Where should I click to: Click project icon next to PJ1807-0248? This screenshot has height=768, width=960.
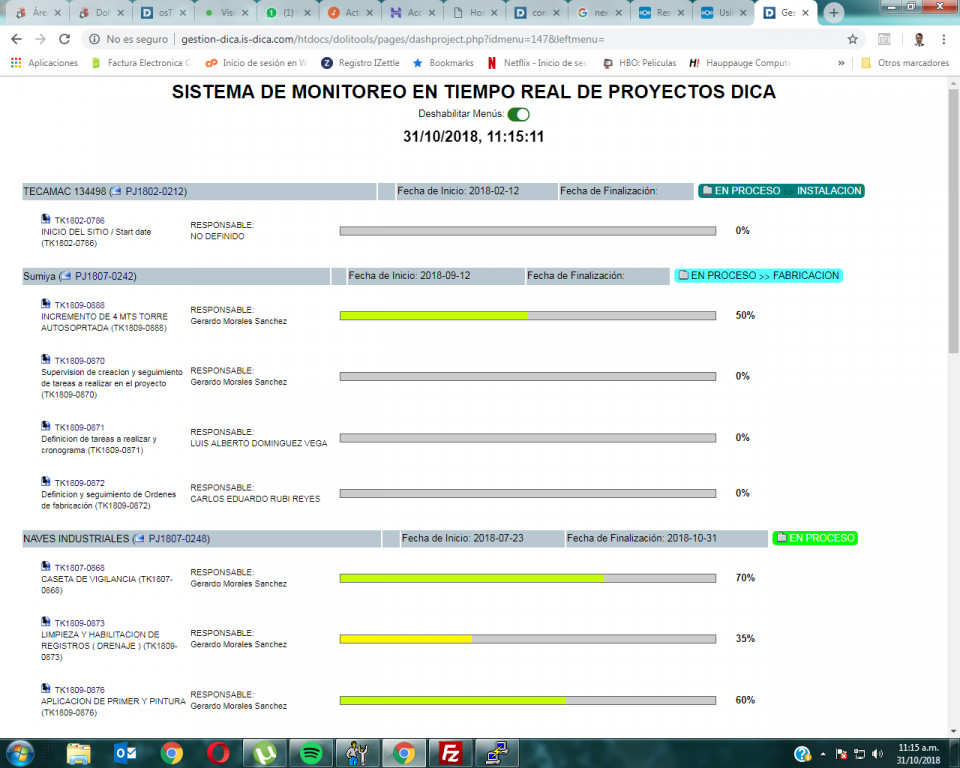pyautogui.click(x=140, y=538)
